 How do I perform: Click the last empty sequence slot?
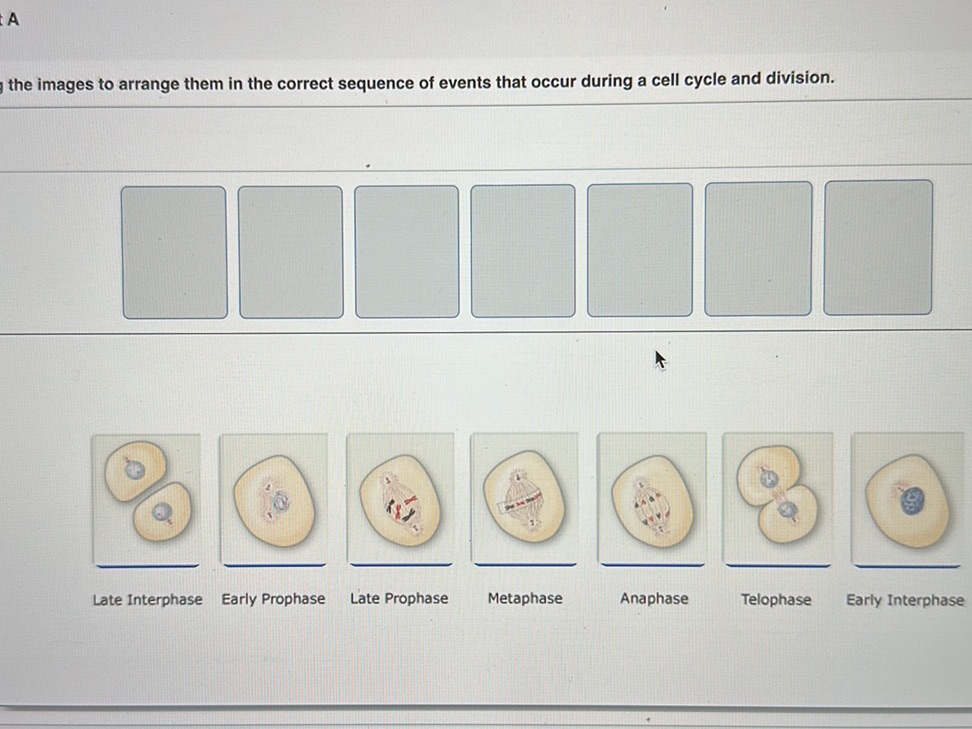pyautogui.click(x=878, y=247)
